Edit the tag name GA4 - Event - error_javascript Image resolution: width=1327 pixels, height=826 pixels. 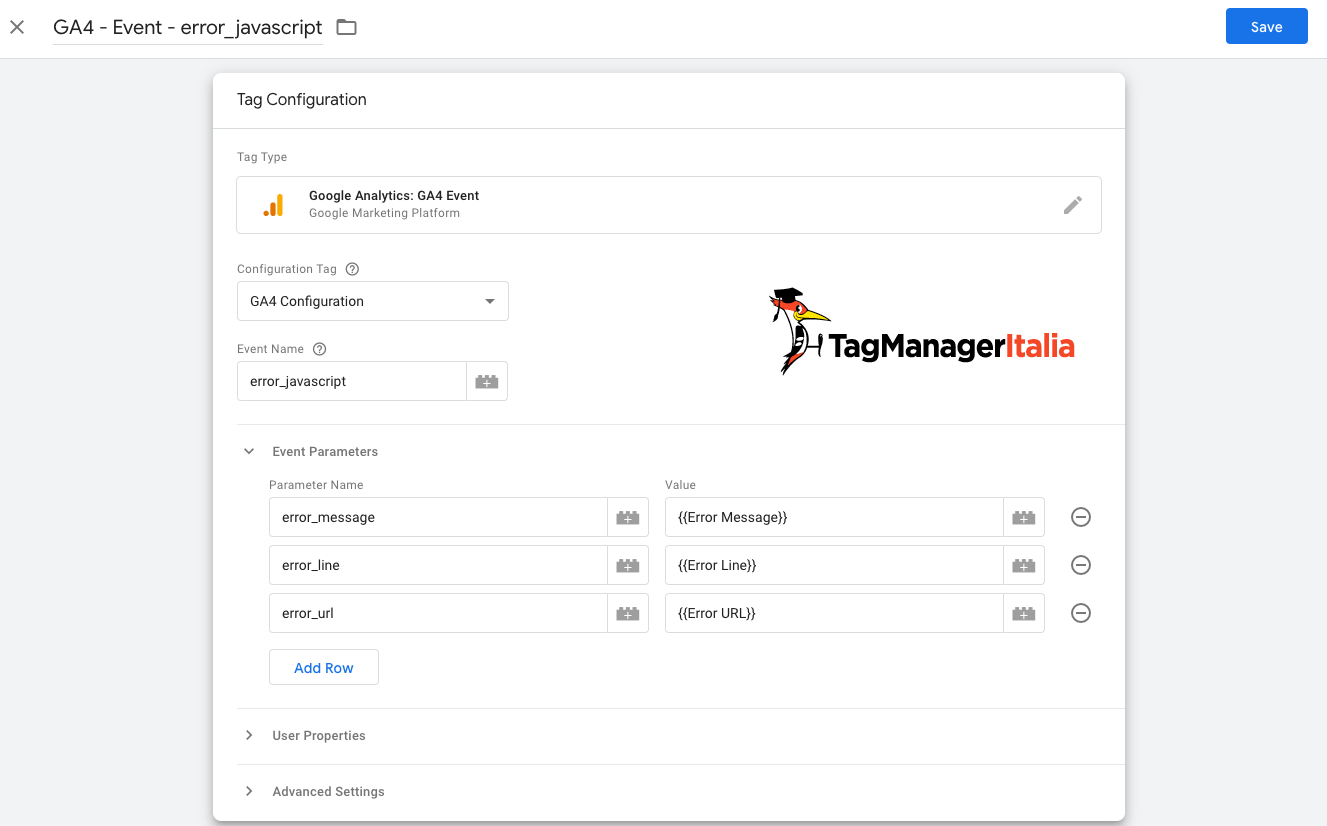188,27
